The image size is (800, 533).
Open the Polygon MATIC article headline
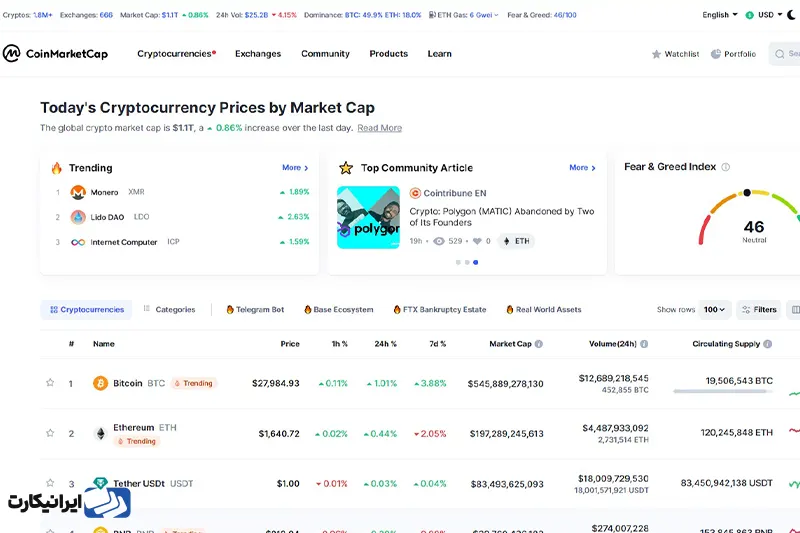(502, 217)
